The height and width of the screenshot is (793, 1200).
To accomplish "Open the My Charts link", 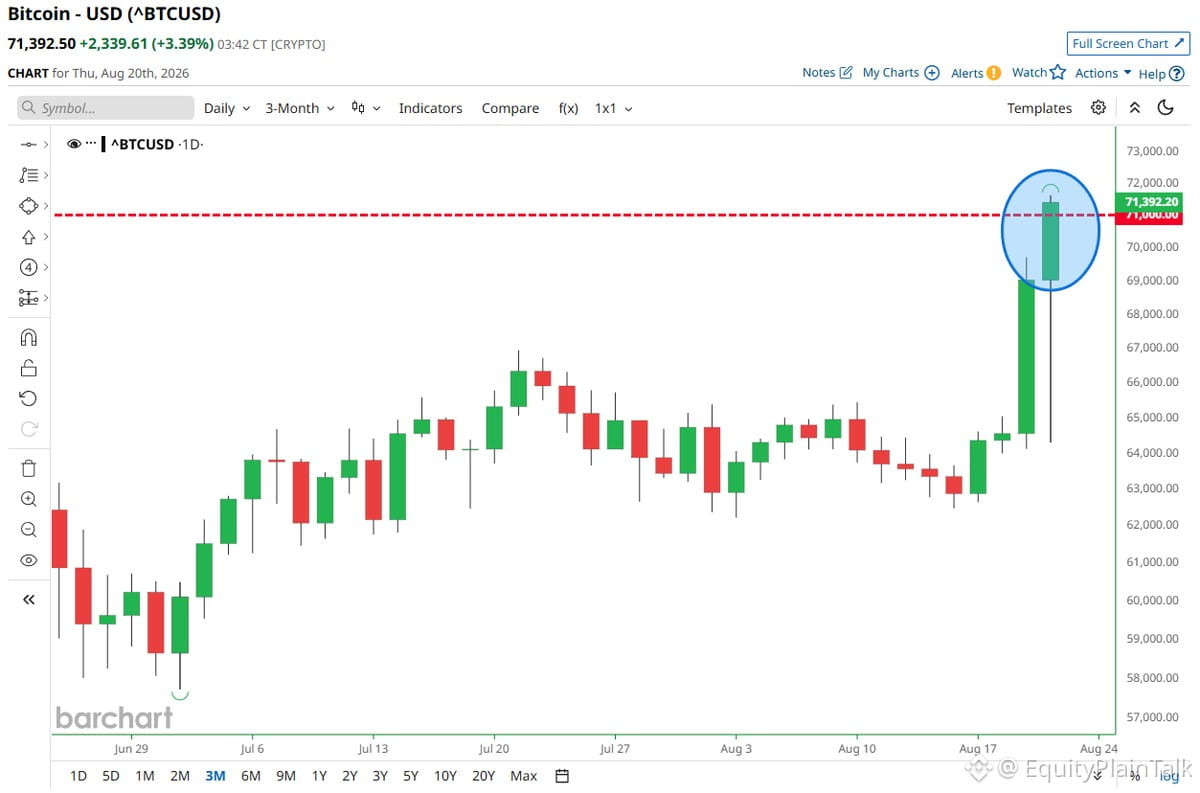I will point(901,73).
